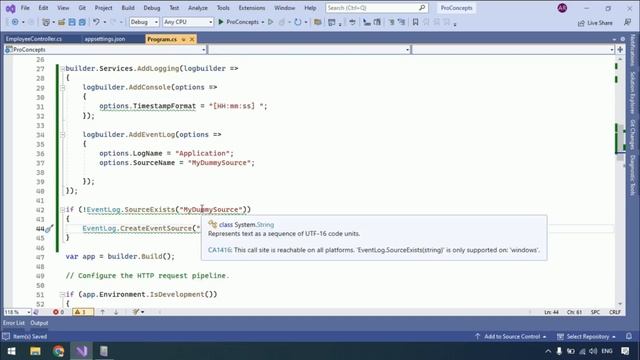Open the File menu
The image size is (640, 360).
[25, 8]
